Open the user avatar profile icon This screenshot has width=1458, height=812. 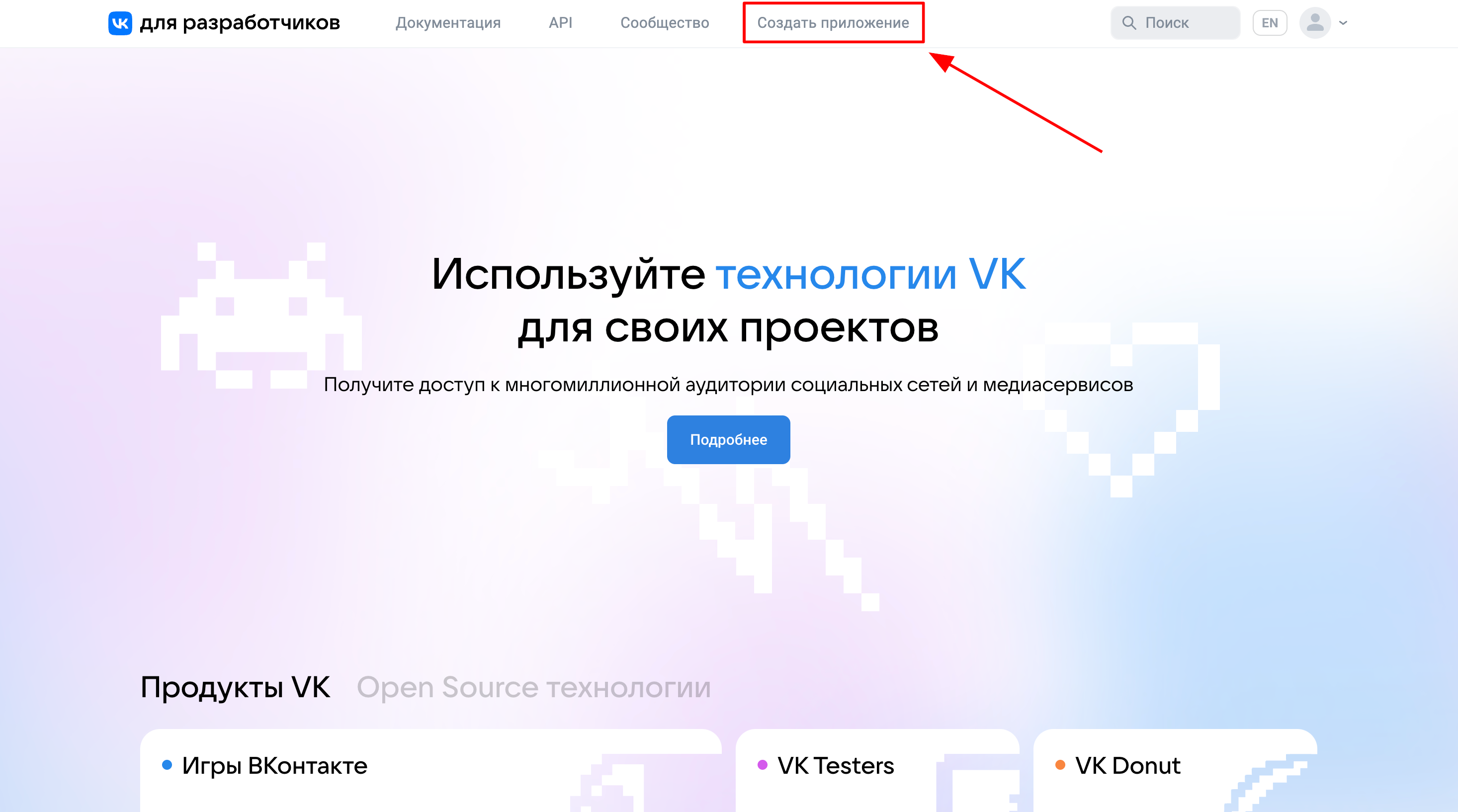pyautogui.click(x=1315, y=23)
